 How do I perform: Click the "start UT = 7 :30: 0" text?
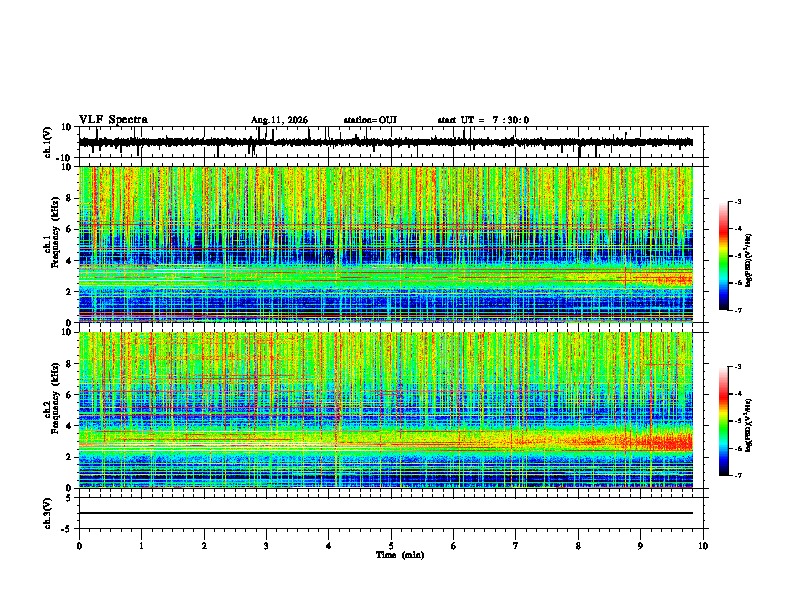pos(483,120)
